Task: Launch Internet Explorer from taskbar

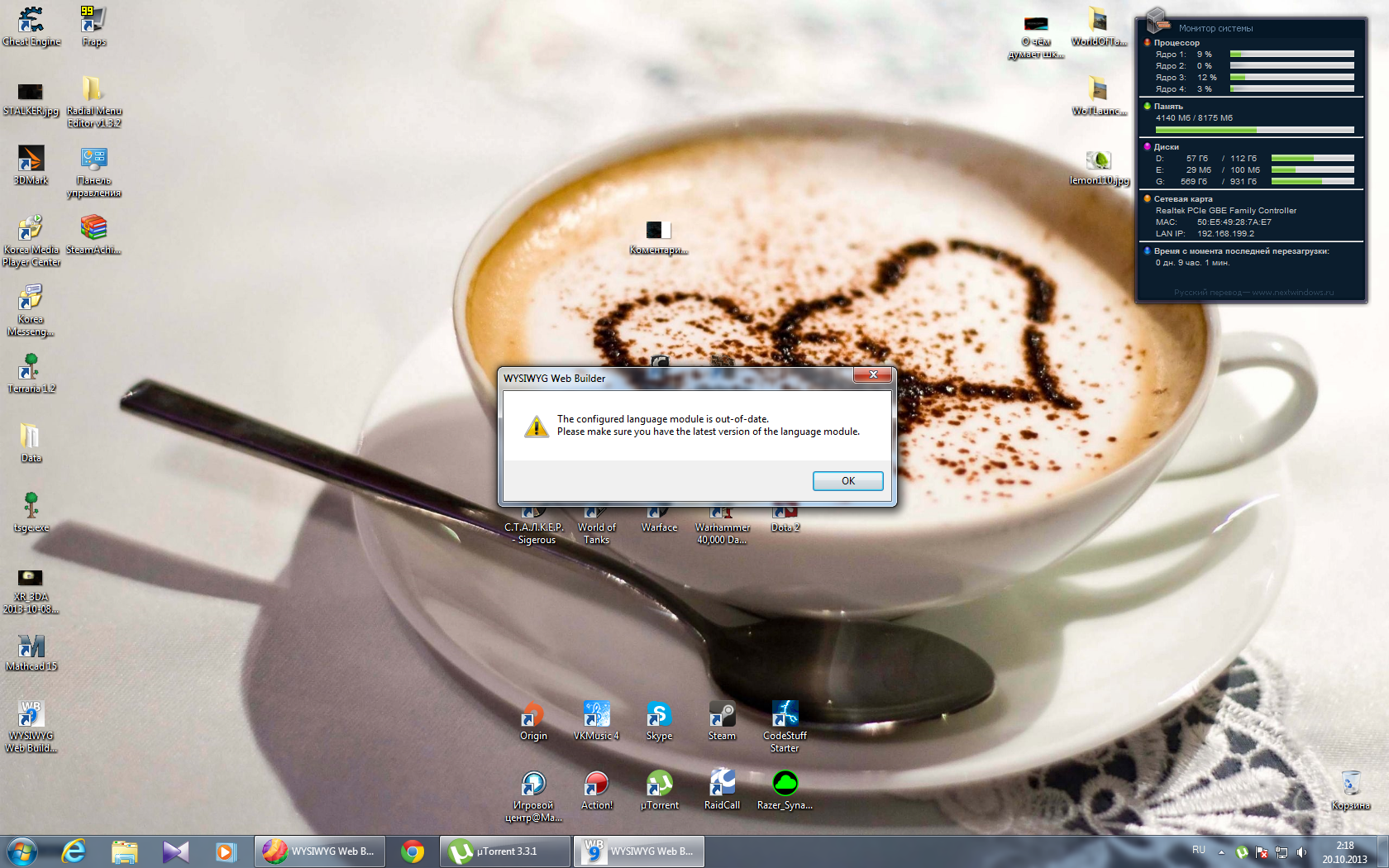Action: coord(74,851)
